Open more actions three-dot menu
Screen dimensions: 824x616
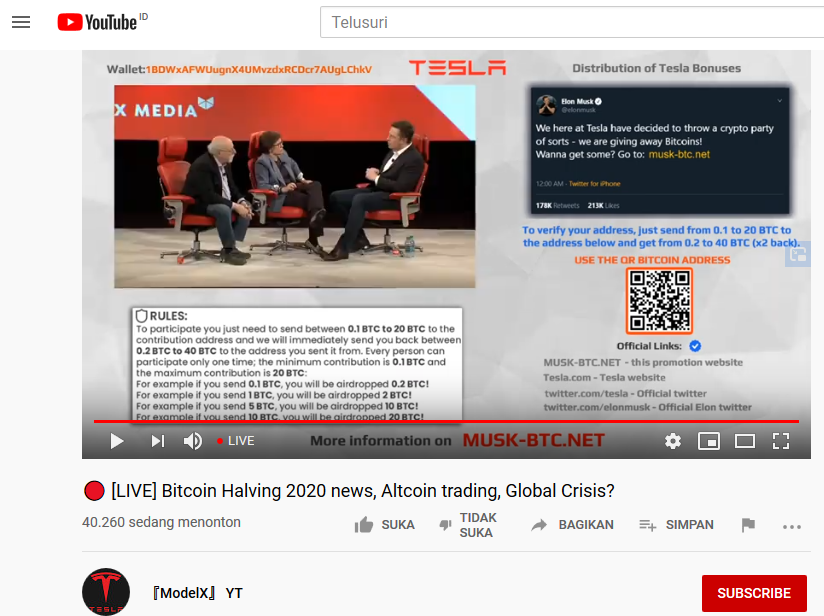[791, 527]
